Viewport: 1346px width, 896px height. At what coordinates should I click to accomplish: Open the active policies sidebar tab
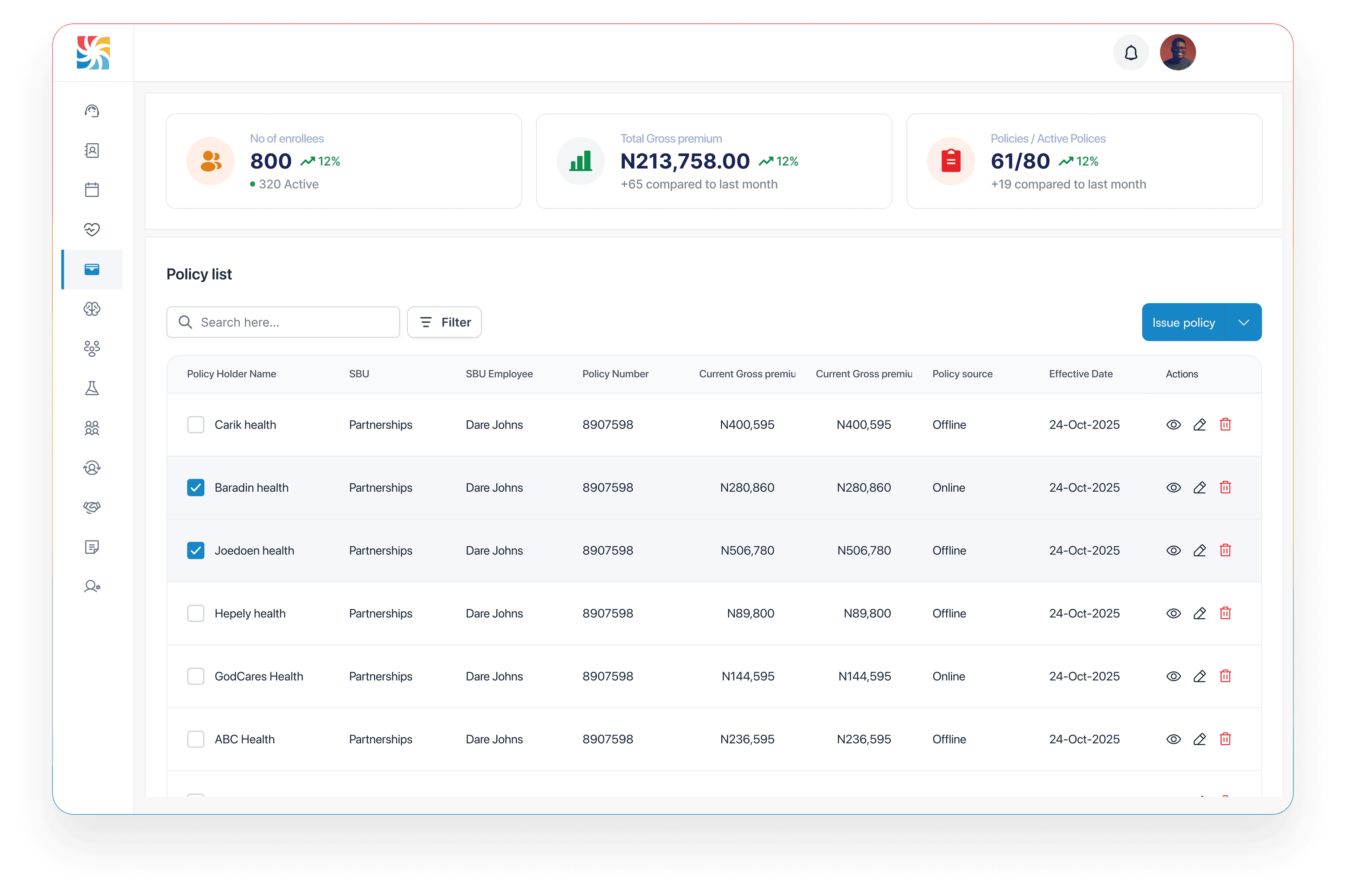[x=92, y=269]
